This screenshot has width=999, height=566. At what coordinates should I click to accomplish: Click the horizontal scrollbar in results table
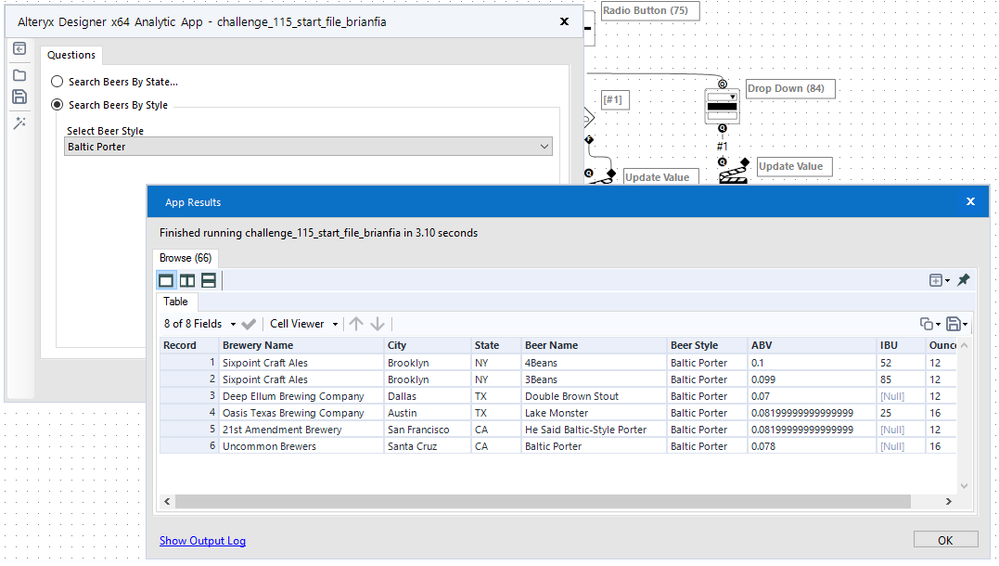(543, 502)
